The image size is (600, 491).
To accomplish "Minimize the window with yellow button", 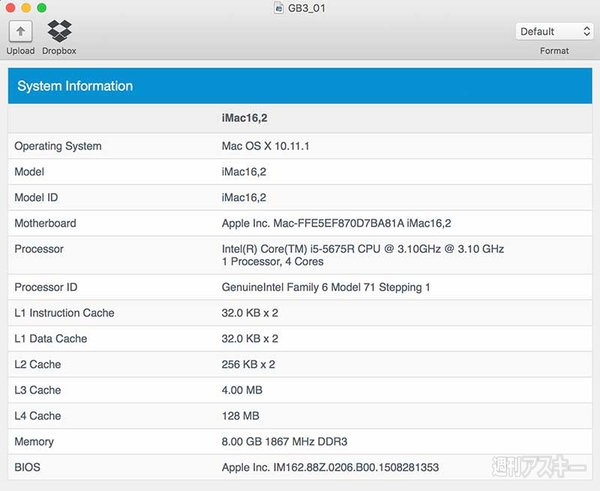I will pyautogui.click(x=26, y=8).
